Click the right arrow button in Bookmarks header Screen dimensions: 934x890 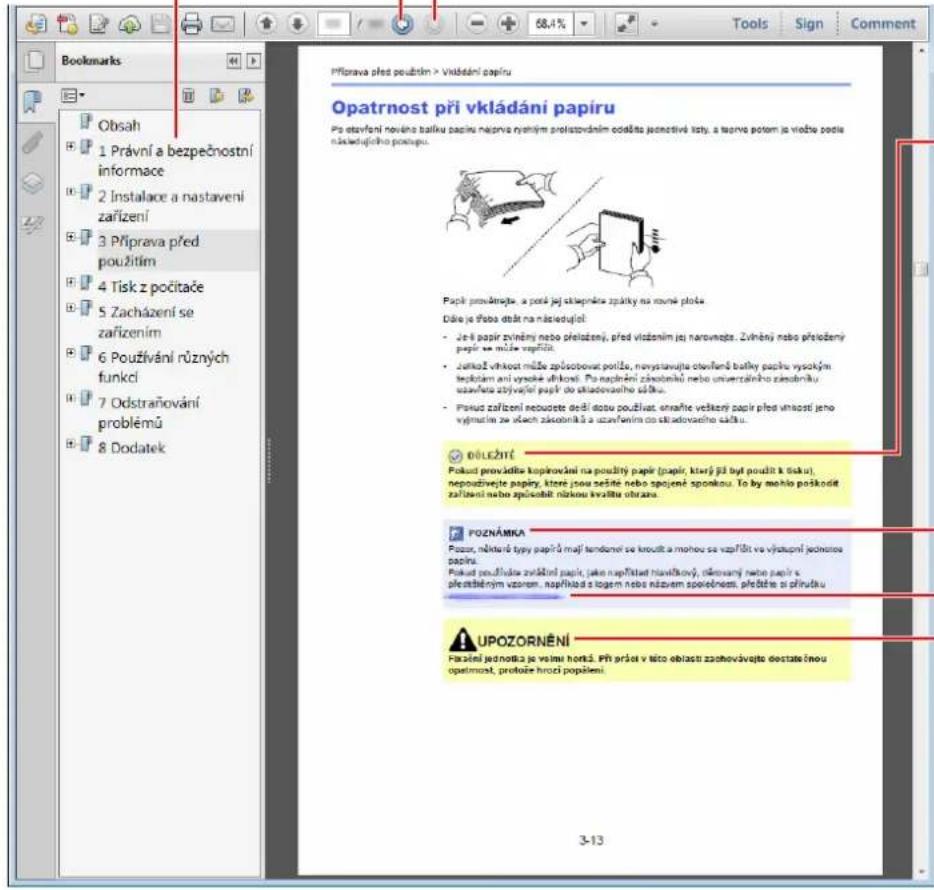coord(254,61)
